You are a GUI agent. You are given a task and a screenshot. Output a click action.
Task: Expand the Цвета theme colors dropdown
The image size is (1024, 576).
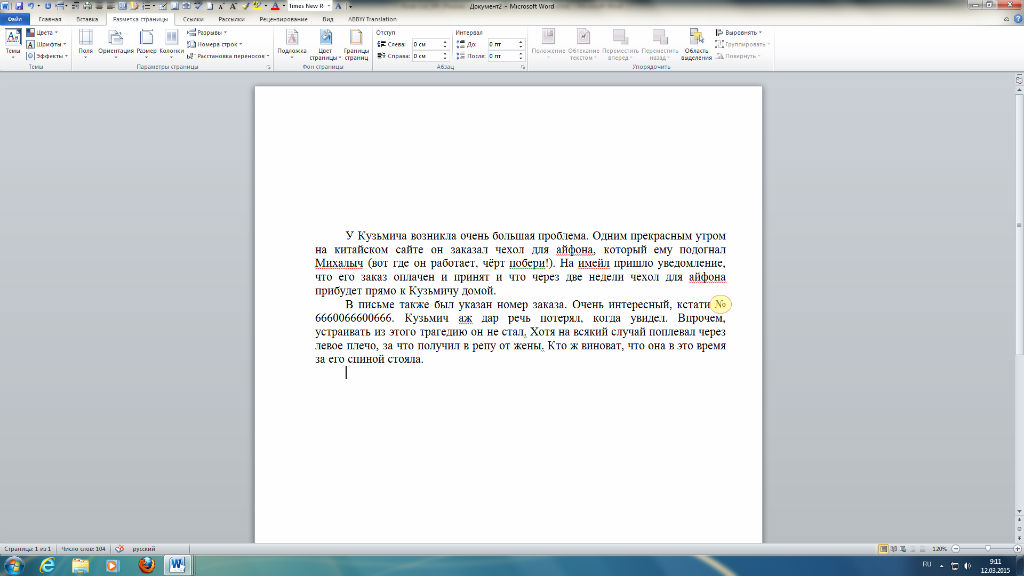[x=42, y=33]
